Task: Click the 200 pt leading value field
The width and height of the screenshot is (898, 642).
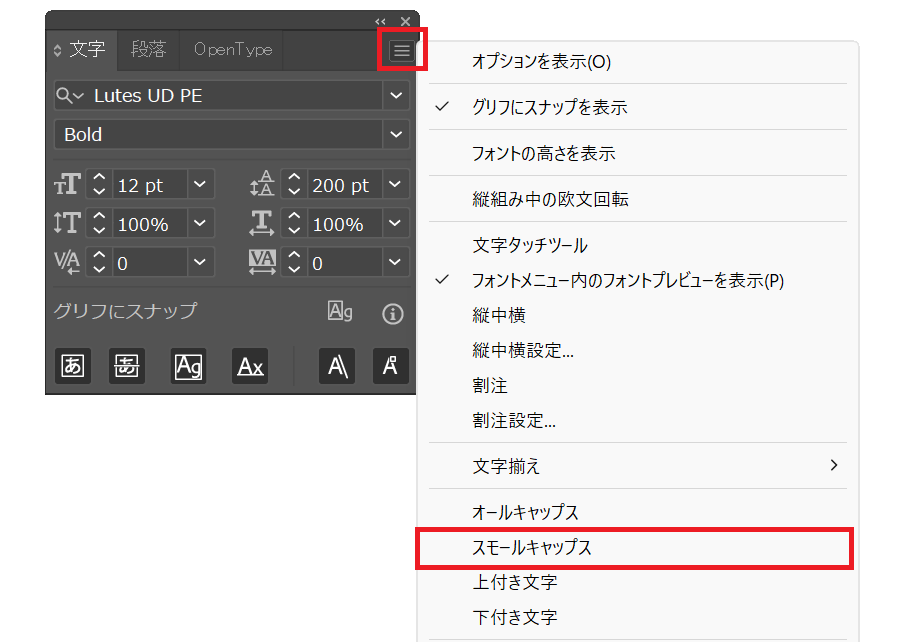Action: click(x=341, y=185)
